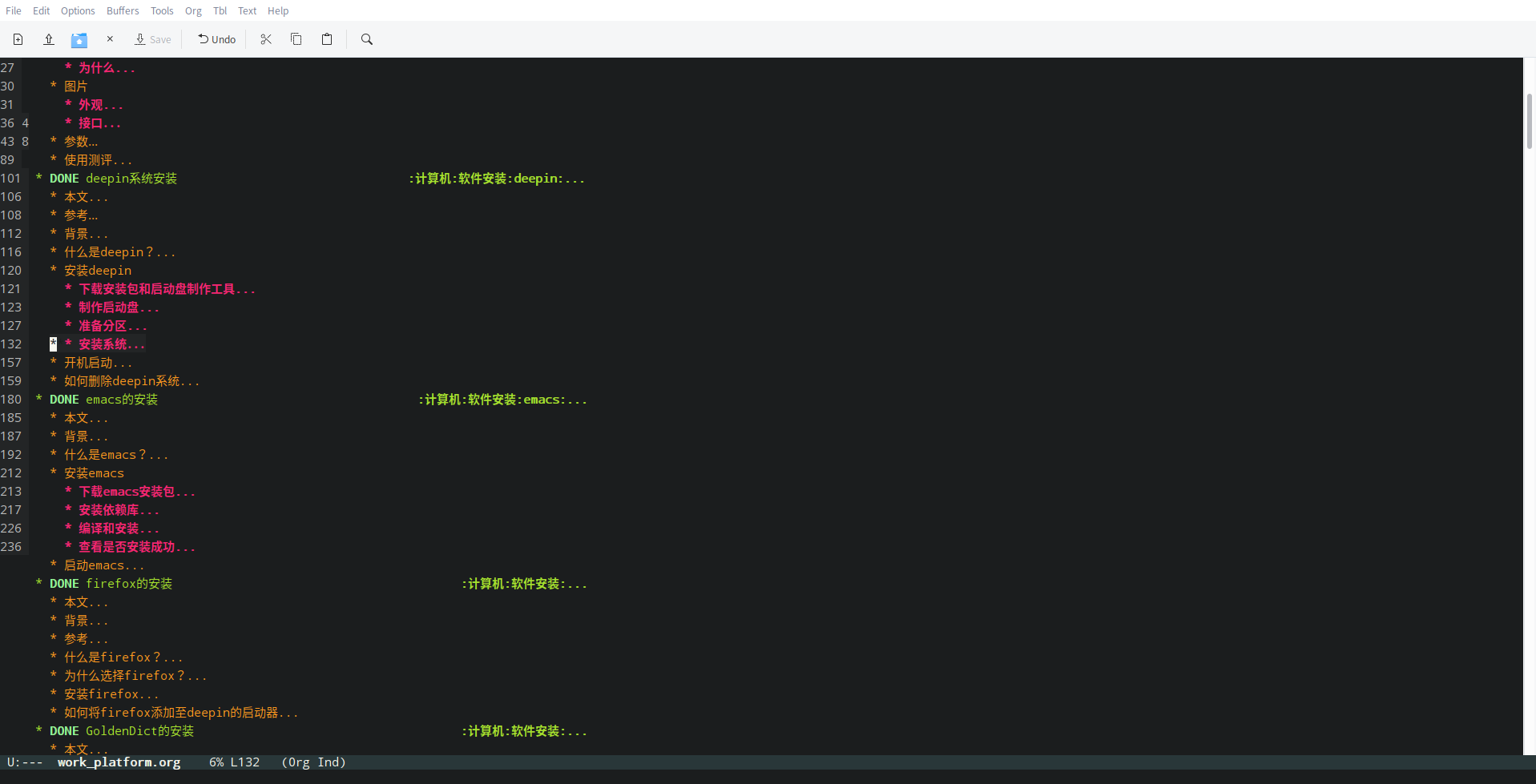1536x784 pixels.
Task: Click buffer name work_platform.org in mode line
Action: [x=119, y=762]
